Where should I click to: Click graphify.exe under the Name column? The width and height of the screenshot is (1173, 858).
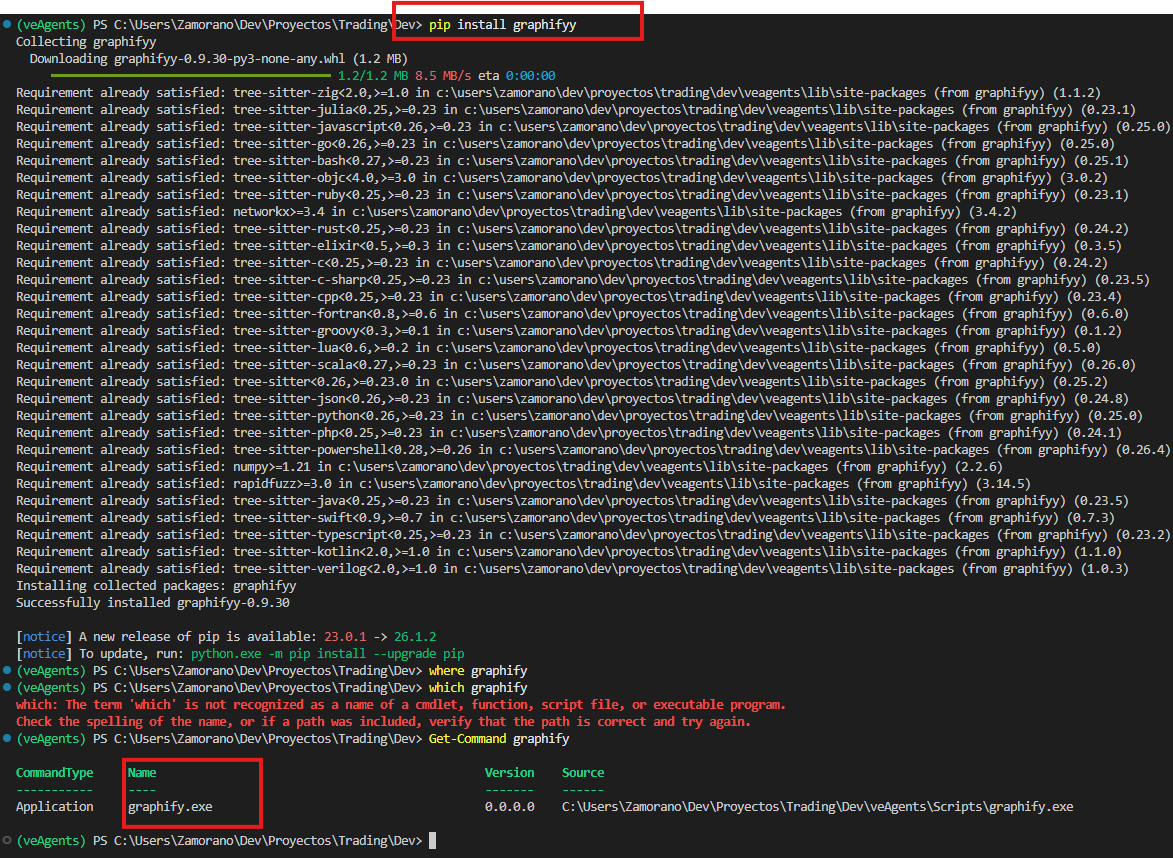[170, 806]
